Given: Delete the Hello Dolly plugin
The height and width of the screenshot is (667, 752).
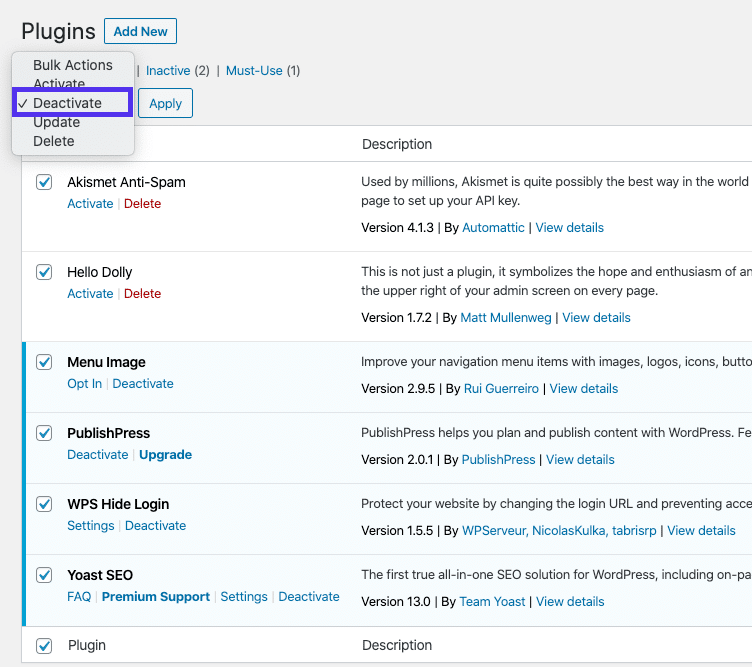Looking at the screenshot, I should click(x=142, y=294).
